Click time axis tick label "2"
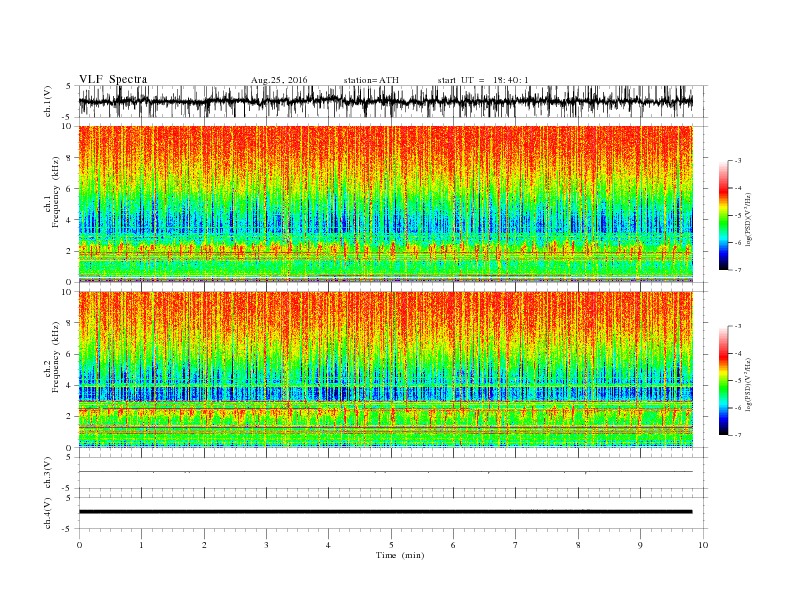The height and width of the screenshot is (612, 792). point(204,545)
